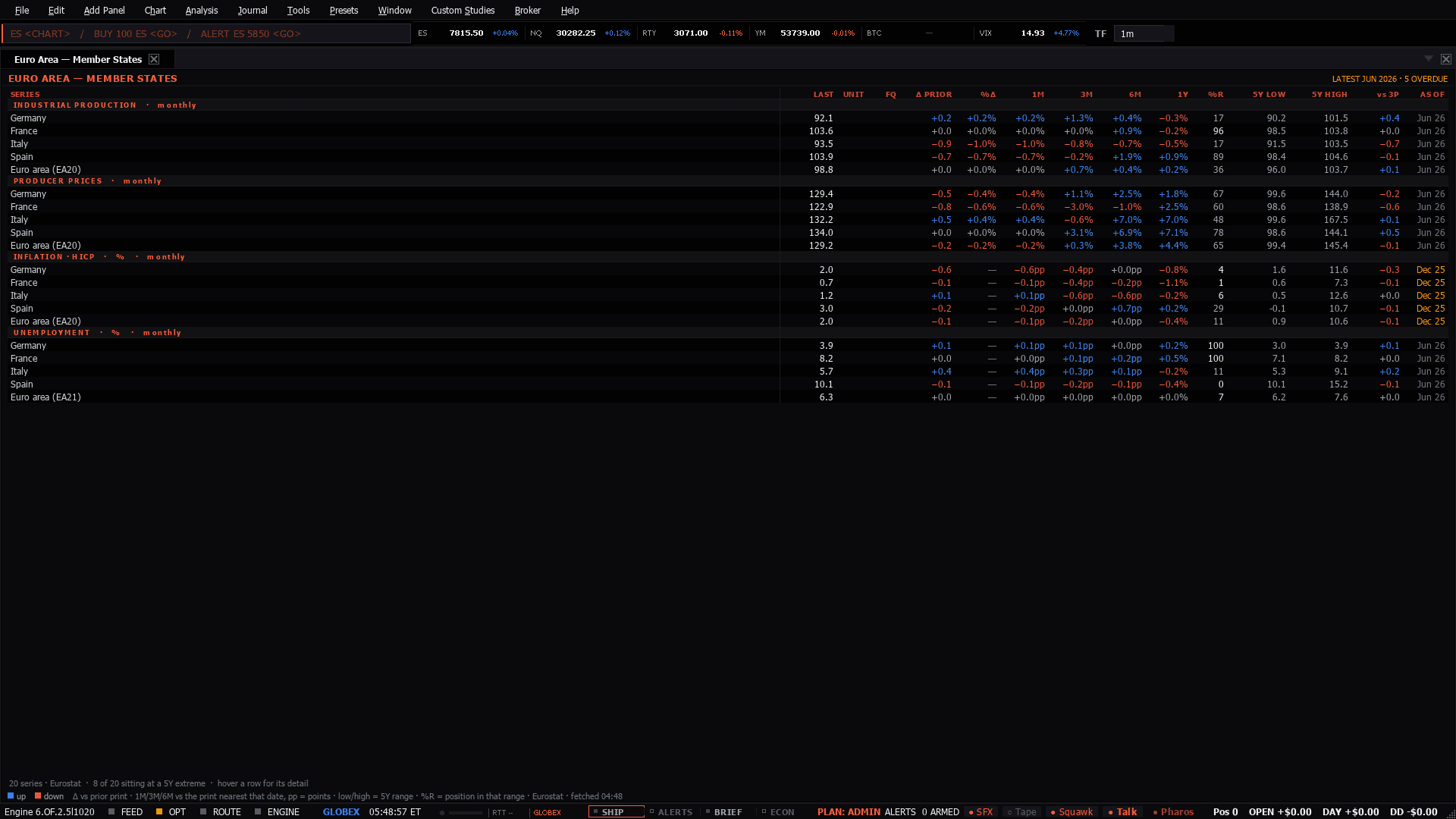
Task: Select the BTC quote ticker
Action: pos(917,33)
